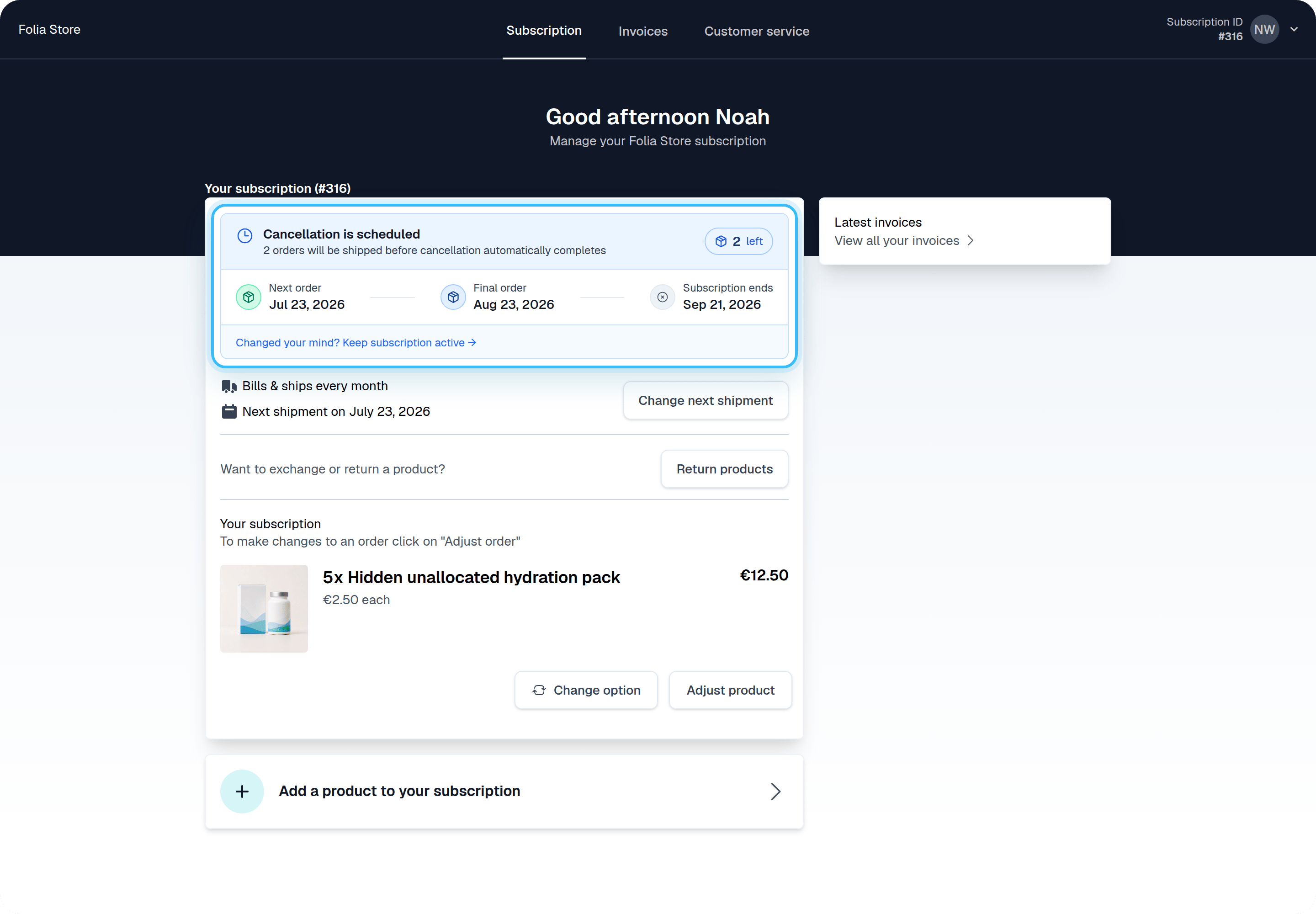Click the clock icon beside Cancellation is scheduled
1316x914 pixels.
coord(245,235)
